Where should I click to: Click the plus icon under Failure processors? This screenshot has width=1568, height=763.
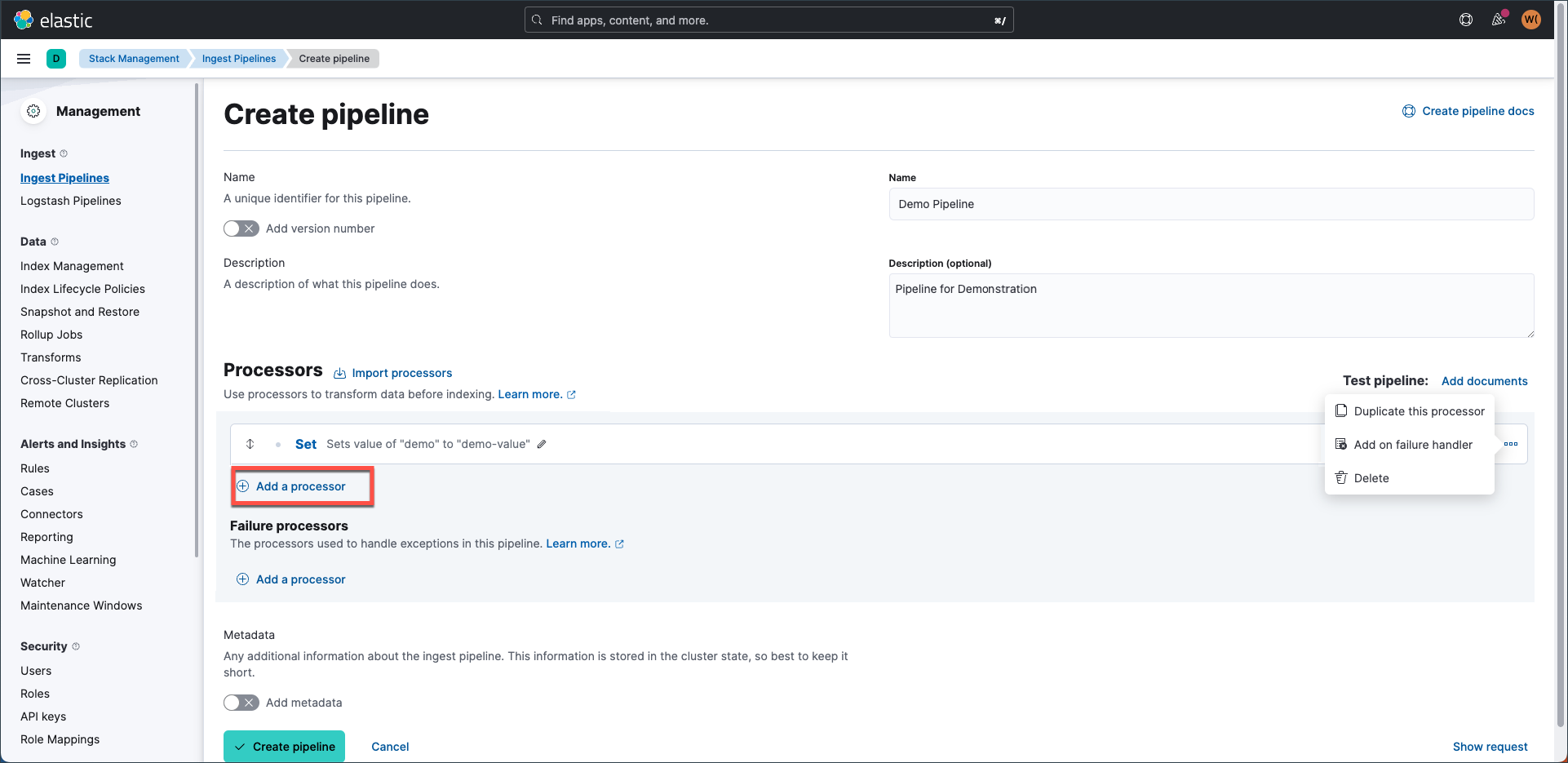tap(242, 579)
